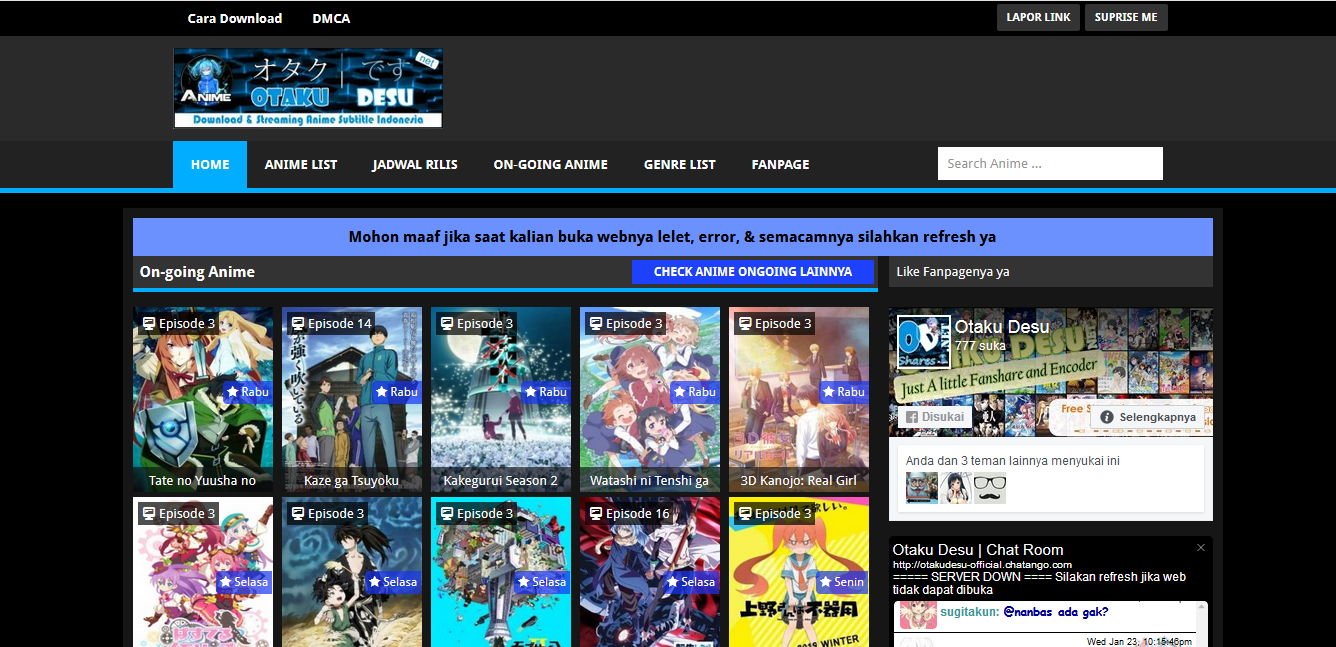
Task: Open the Senin yellow anime thumbnail
Action: pos(799,572)
